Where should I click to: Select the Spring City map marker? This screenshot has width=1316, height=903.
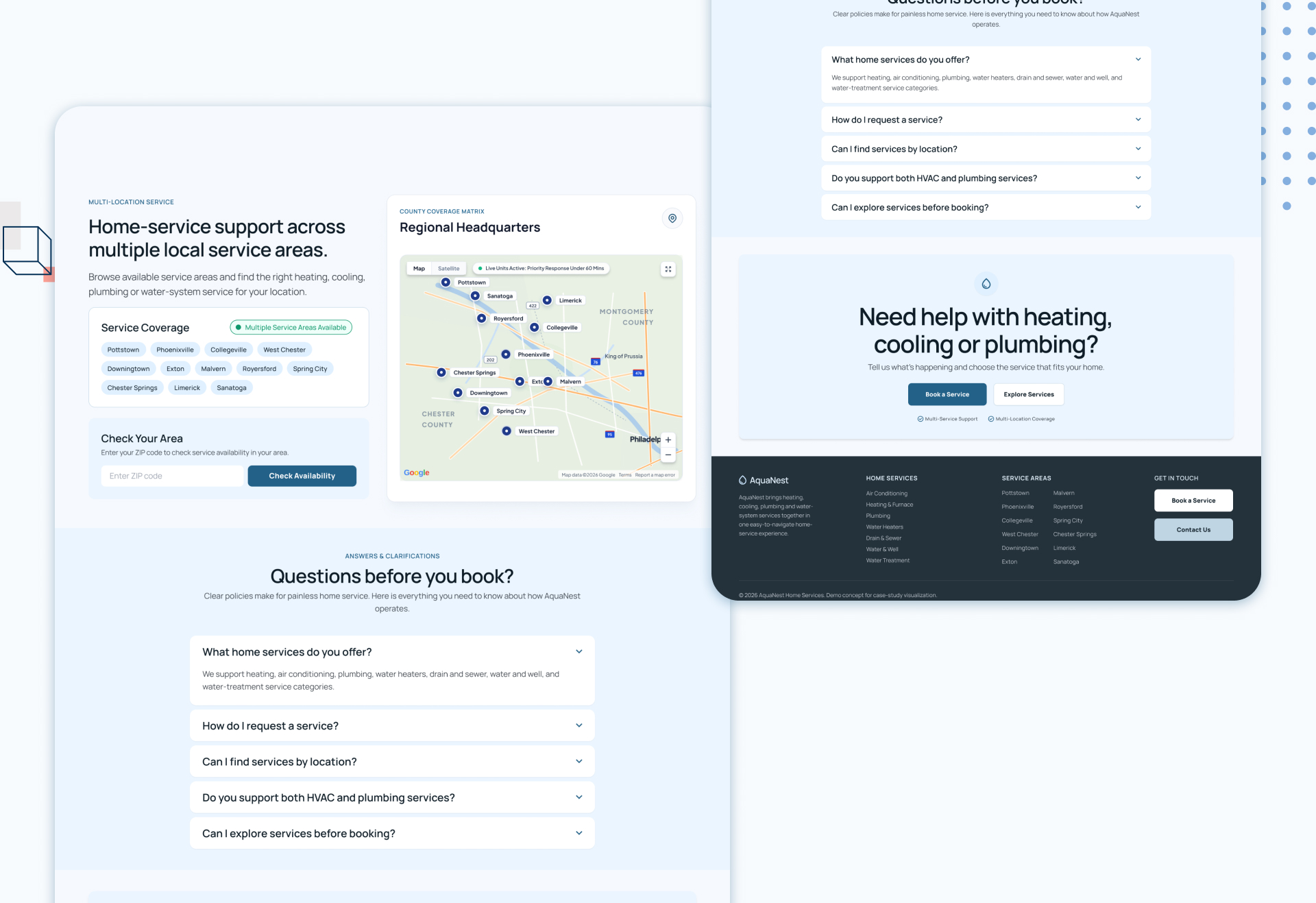tap(485, 410)
